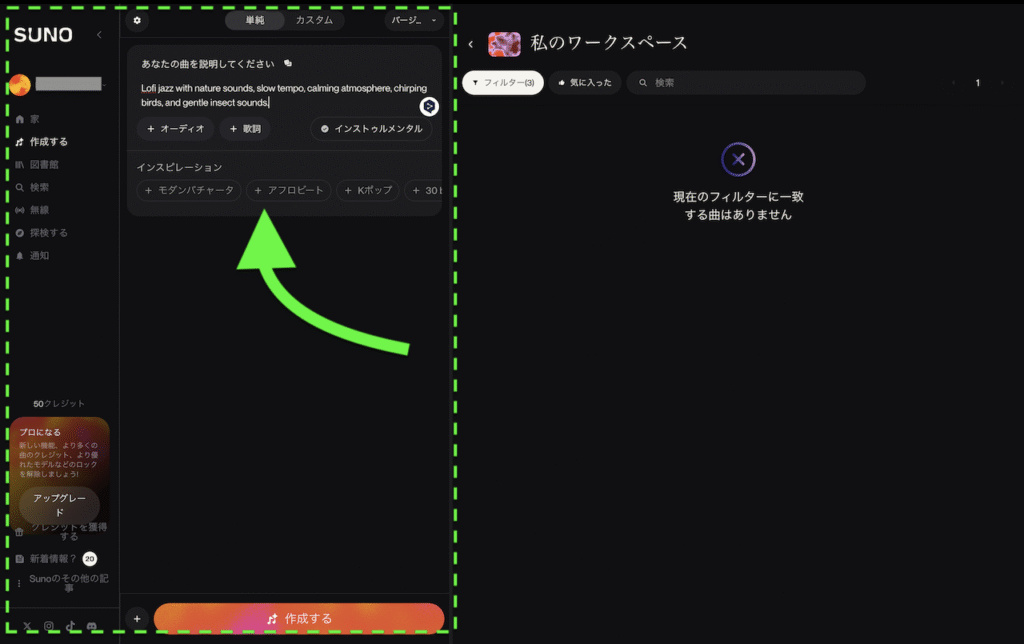Click the X (Twitter) icon in sidebar

27,626
